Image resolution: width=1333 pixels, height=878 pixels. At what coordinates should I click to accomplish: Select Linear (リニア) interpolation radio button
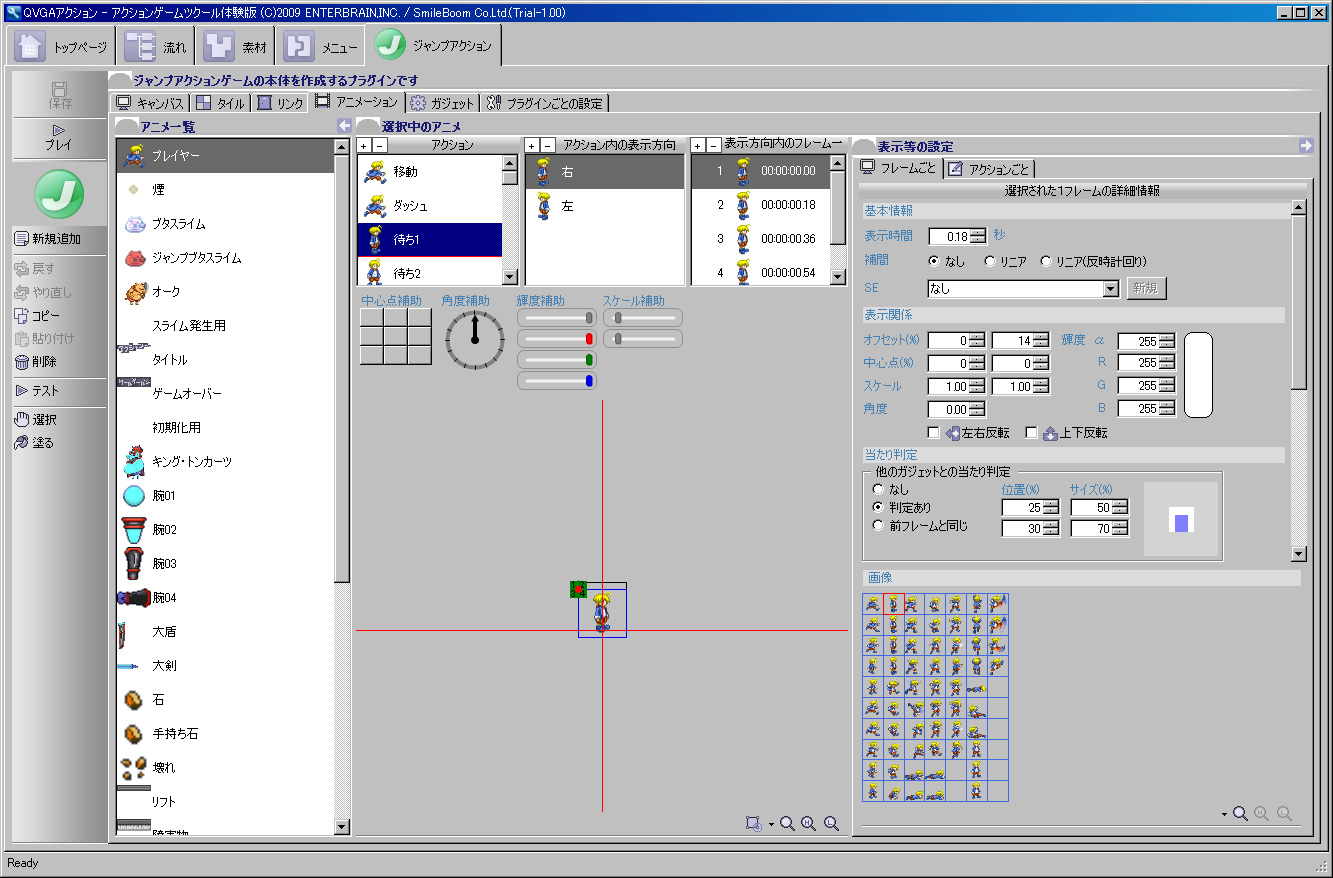(x=990, y=262)
